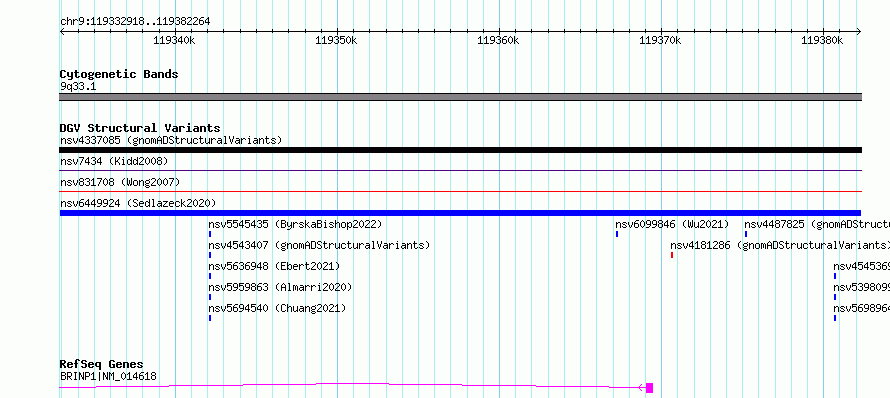Click the nsv831708 (Wong2007) label
This screenshot has width=890, height=398.
[x=120, y=182]
